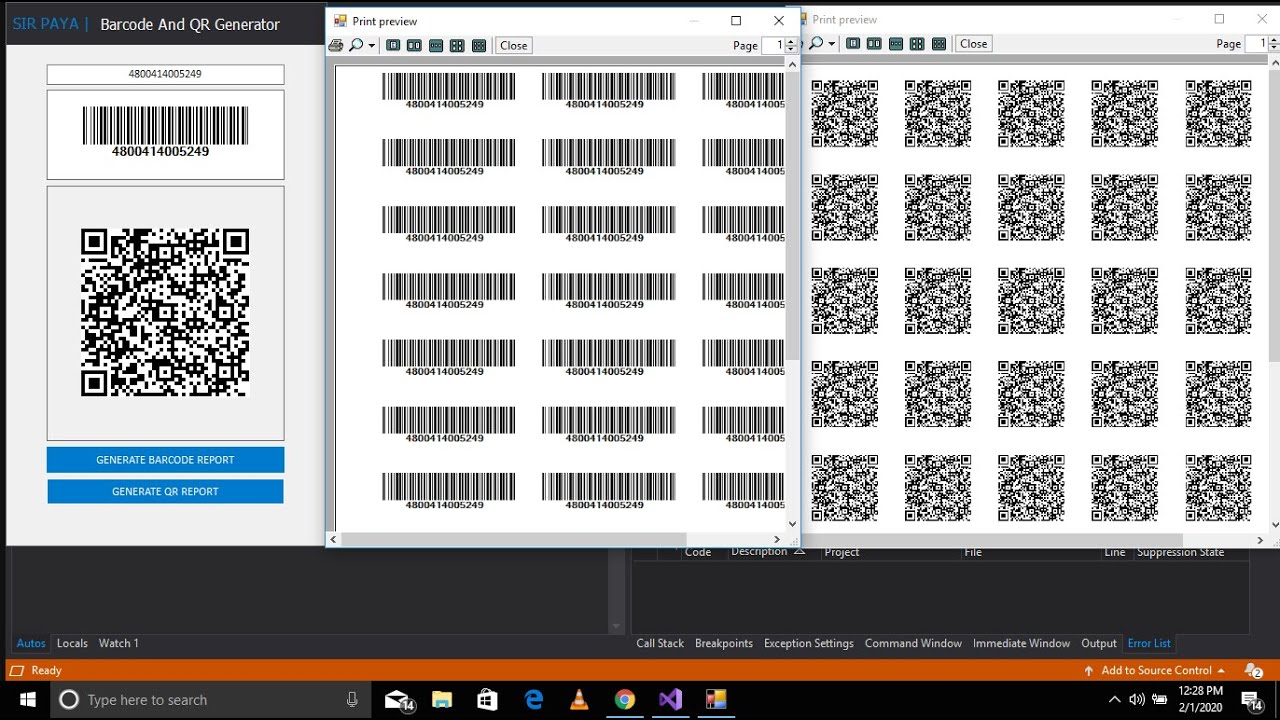Image resolution: width=1280 pixels, height=720 pixels.
Task: Open Windows Start menu
Action: (x=27, y=700)
